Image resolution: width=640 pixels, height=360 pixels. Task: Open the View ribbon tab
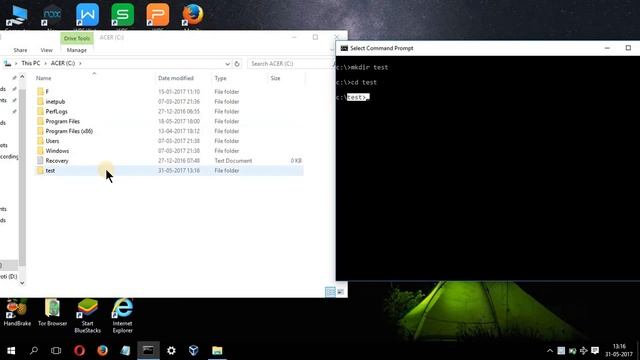point(46,50)
